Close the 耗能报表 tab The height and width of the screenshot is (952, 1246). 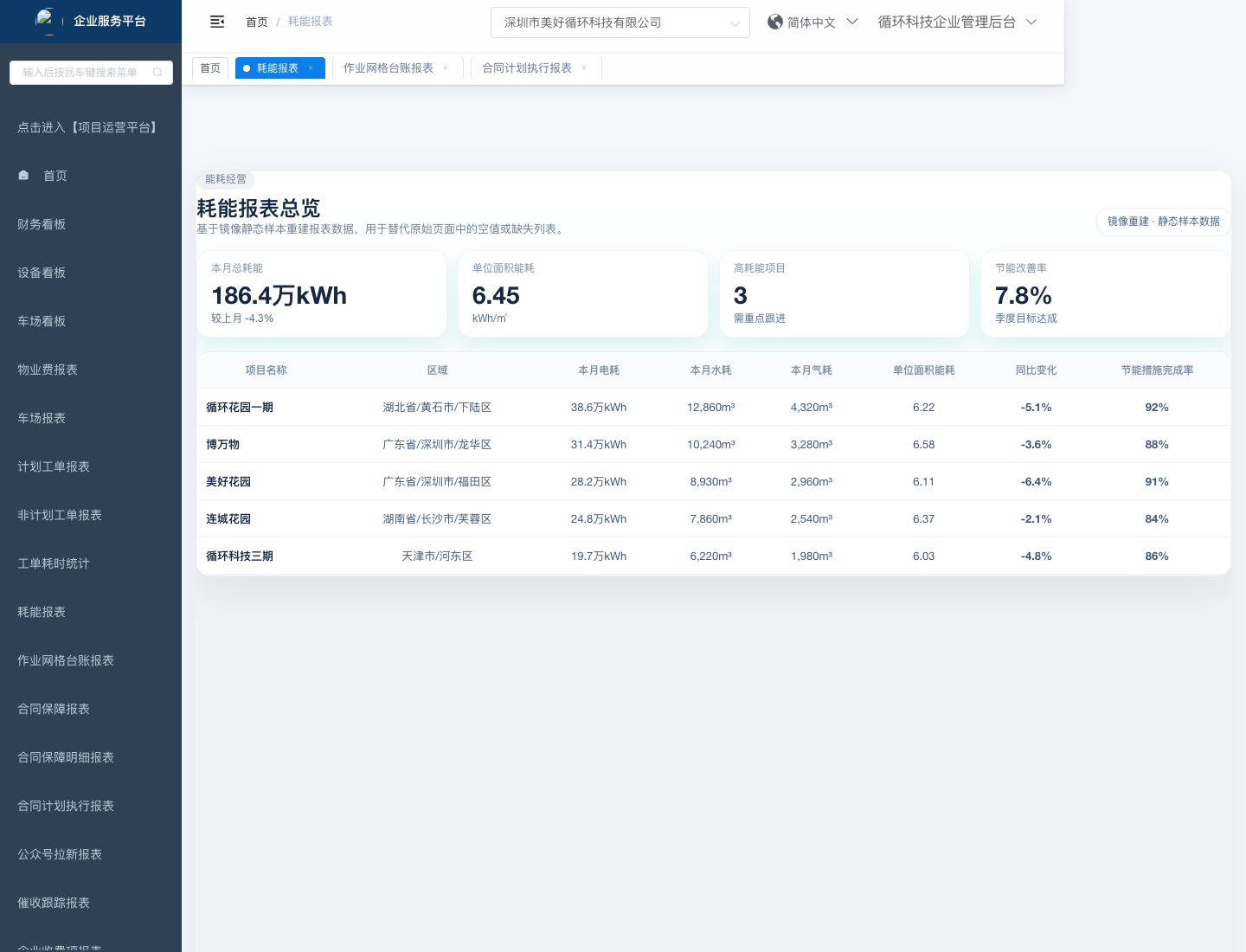pyautogui.click(x=311, y=68)
